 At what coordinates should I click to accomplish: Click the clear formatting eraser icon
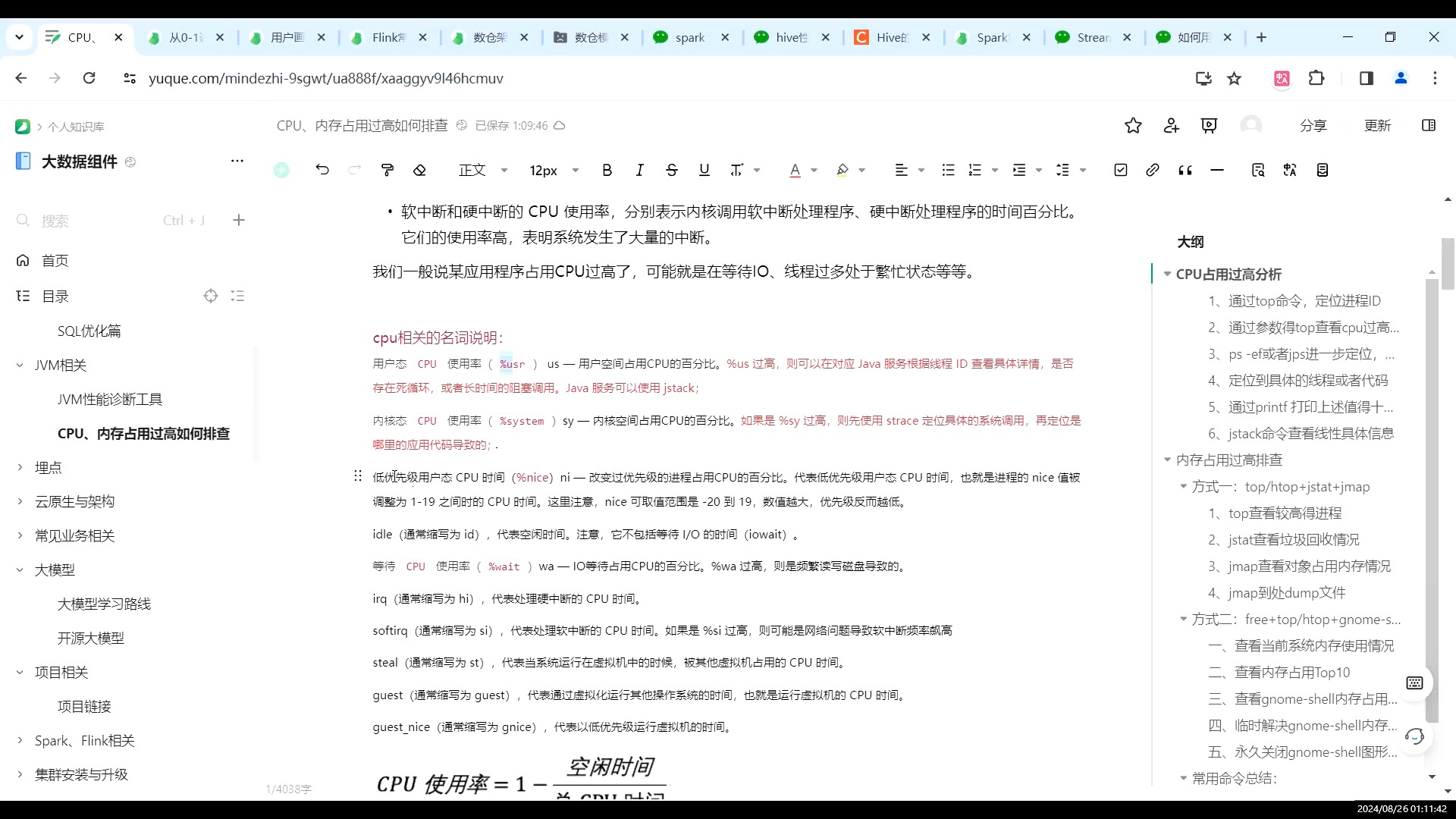tap(419, 170)
